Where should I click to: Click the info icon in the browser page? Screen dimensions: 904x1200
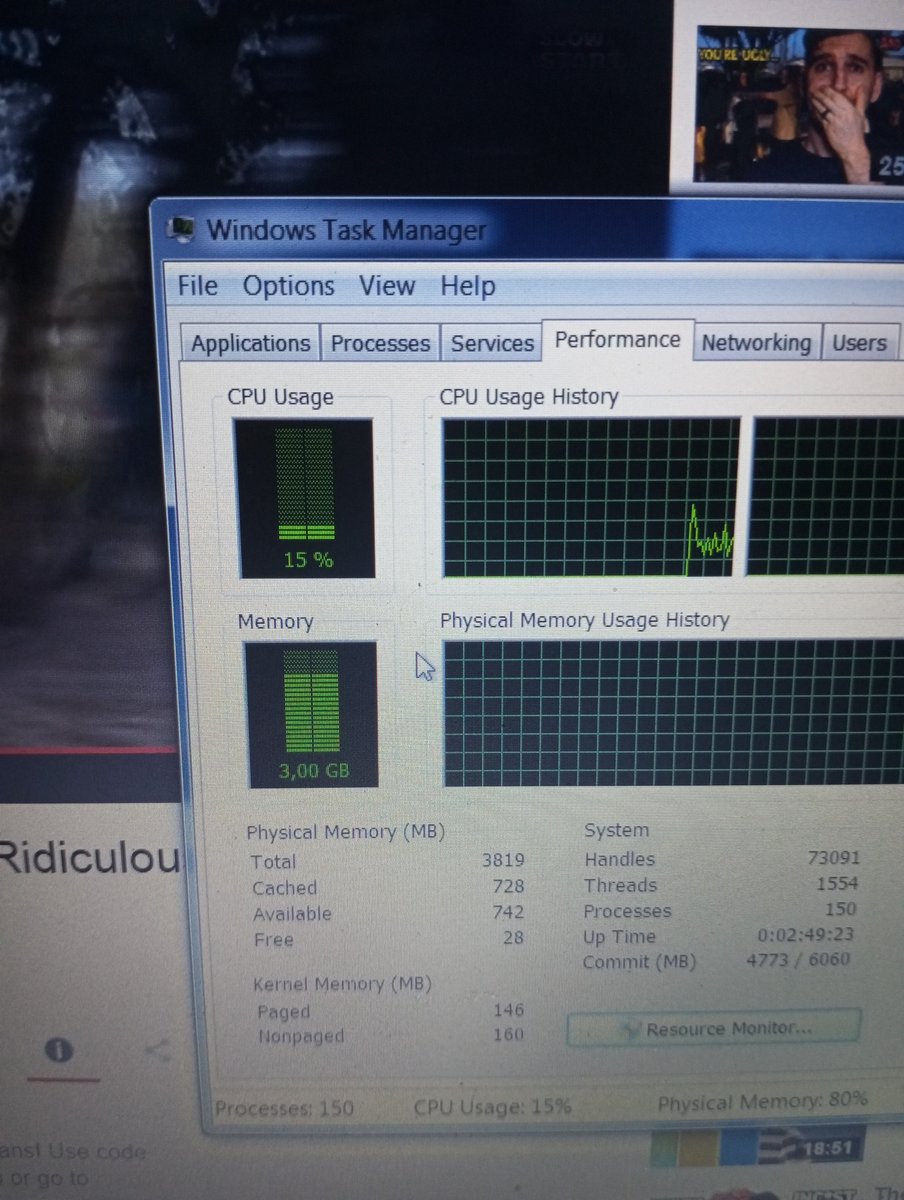[61, 1050]
